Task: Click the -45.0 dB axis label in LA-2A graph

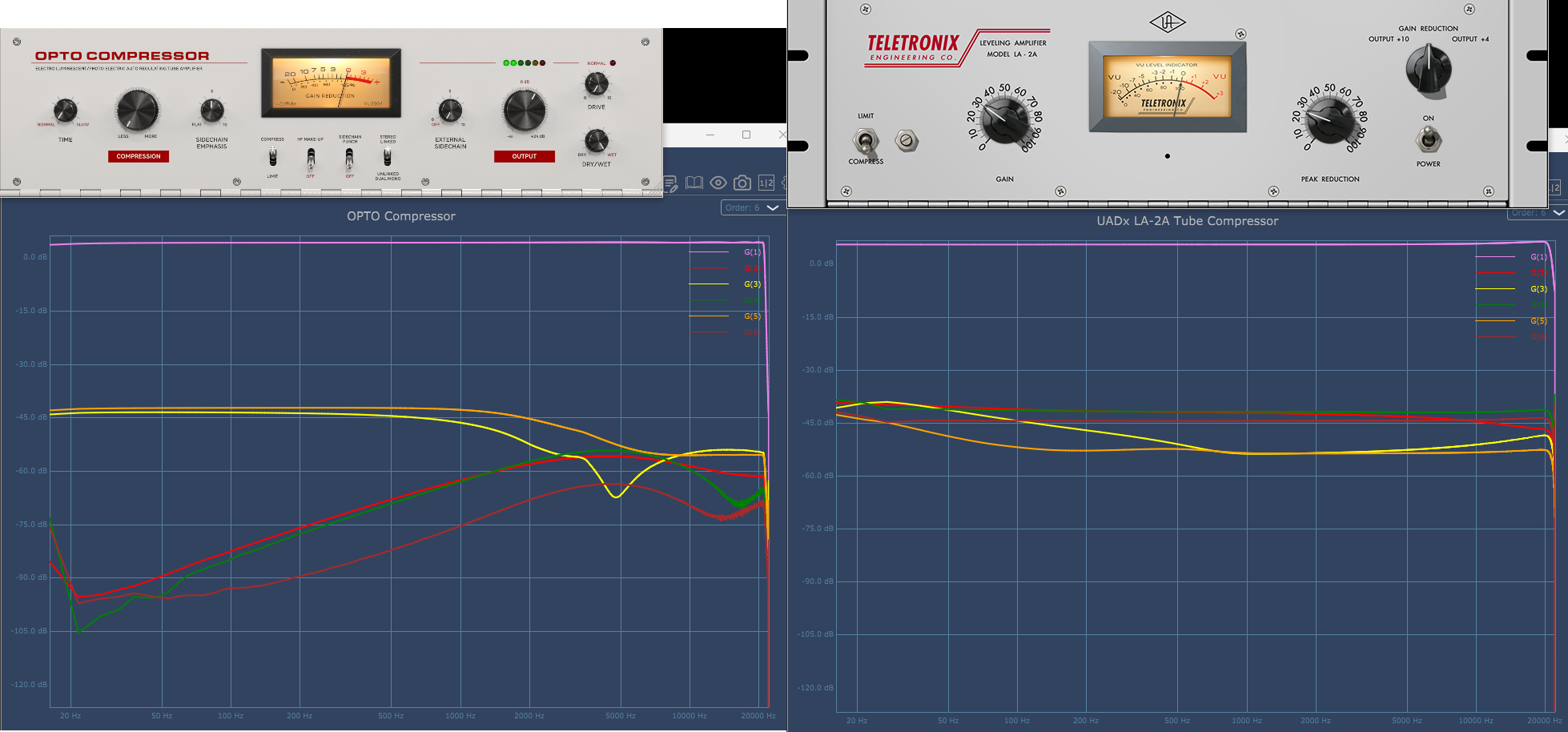Action: tap(818, 423)
